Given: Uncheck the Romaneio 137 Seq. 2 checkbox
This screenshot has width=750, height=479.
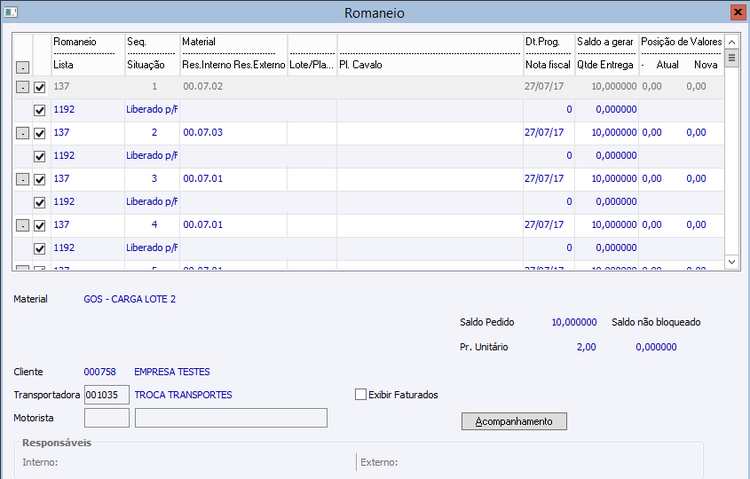Looking at the screenshot, I should [x=40, y=133].
